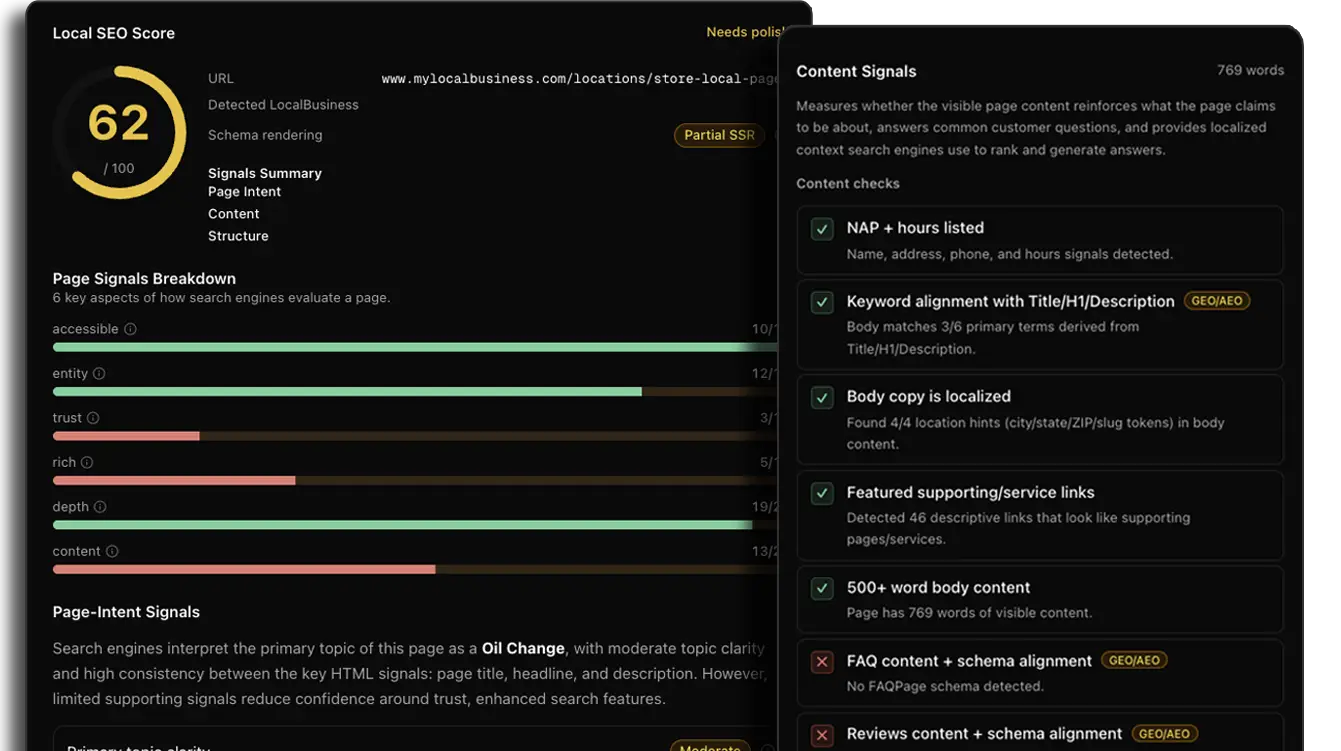Click the Body copy is localized check icon
Viewport: 1341px width, 751px height.
(822, 398)
